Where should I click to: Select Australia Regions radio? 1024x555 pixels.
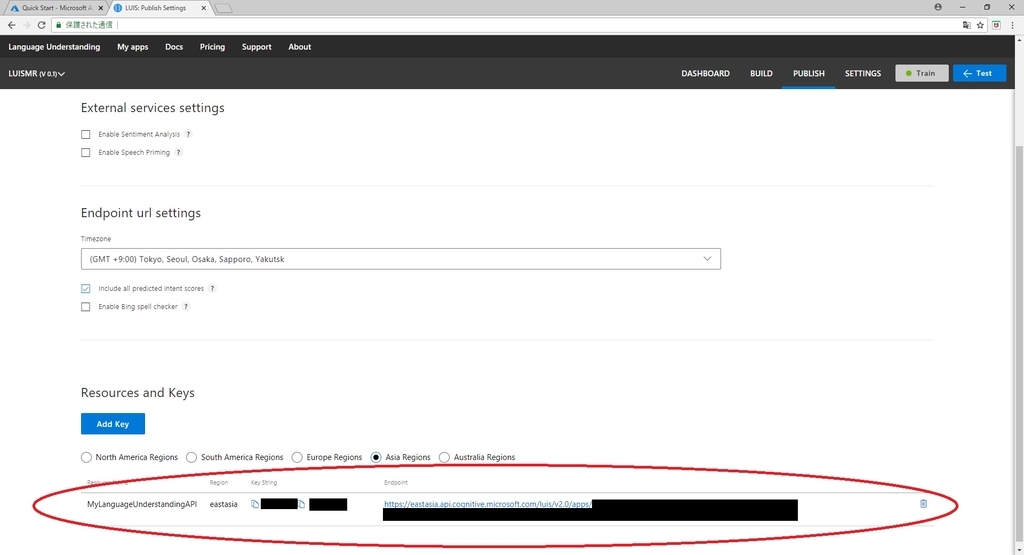click(445, 458)
